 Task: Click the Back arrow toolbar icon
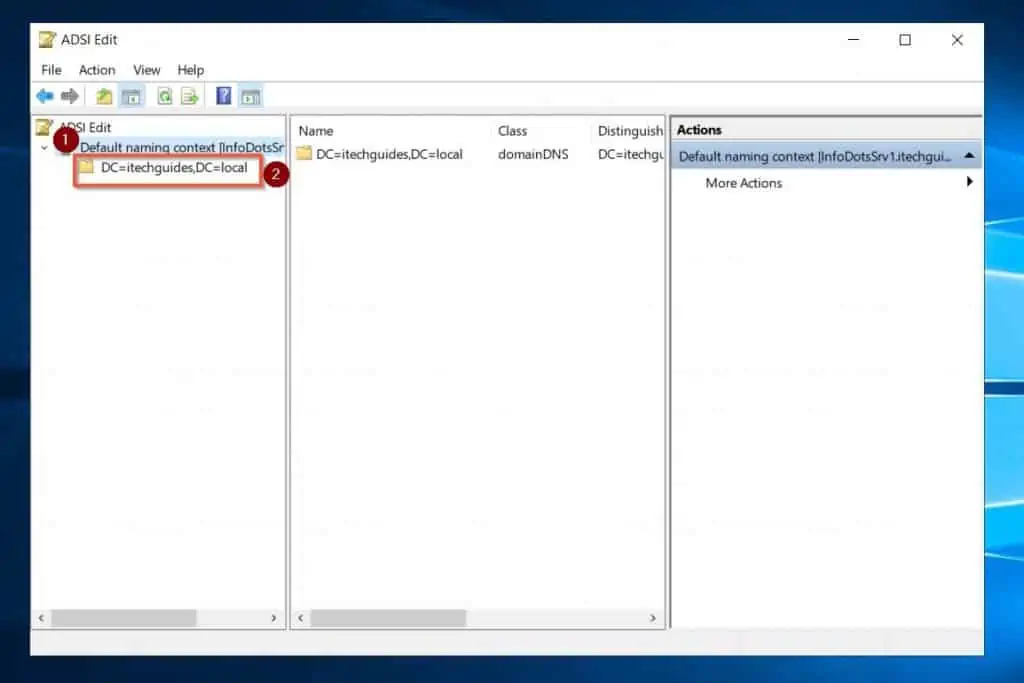pyautogui.click(x=44, y=97)
